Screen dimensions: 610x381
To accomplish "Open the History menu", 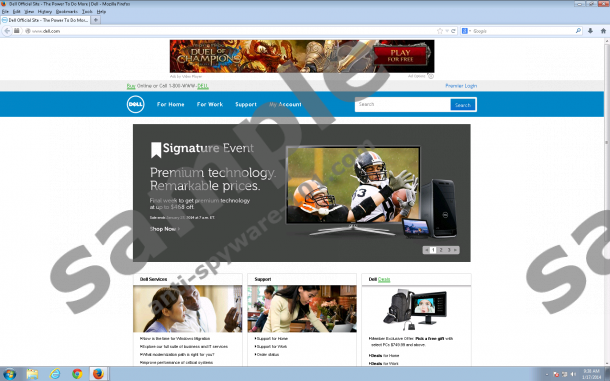I will [x=45, y=12].
